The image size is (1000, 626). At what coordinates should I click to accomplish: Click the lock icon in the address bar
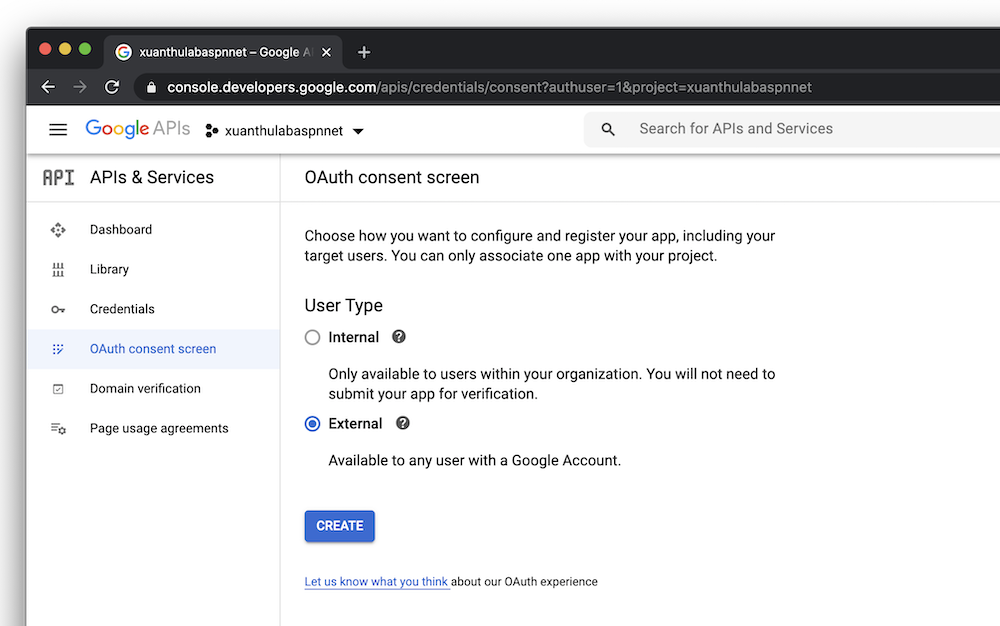[151, 87]
